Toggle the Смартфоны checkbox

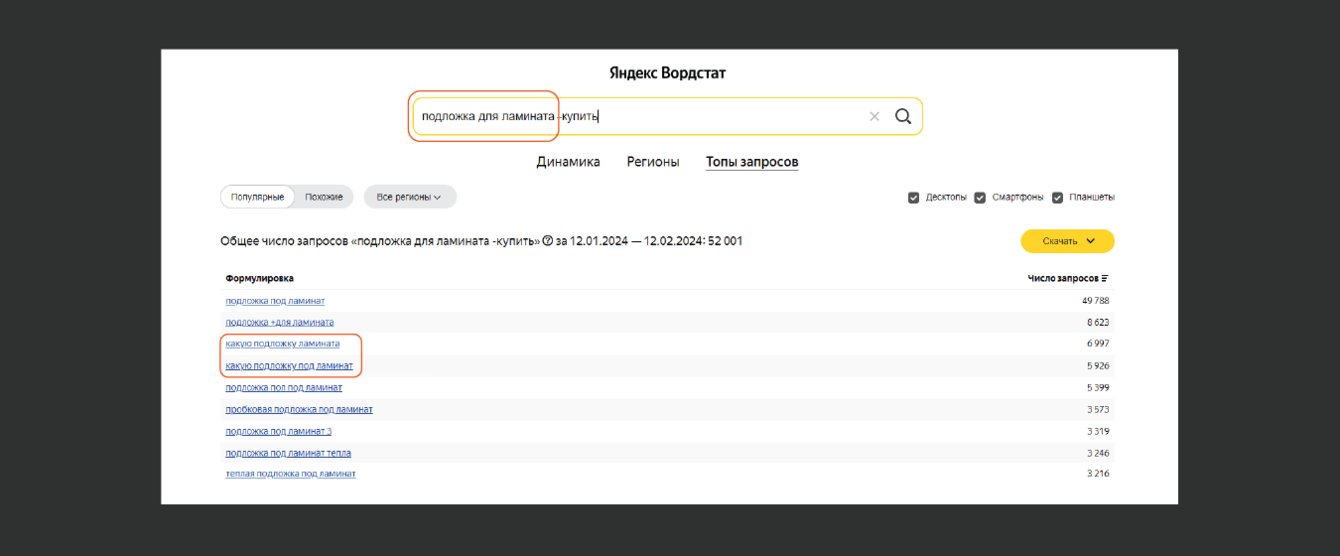[980, 197]
